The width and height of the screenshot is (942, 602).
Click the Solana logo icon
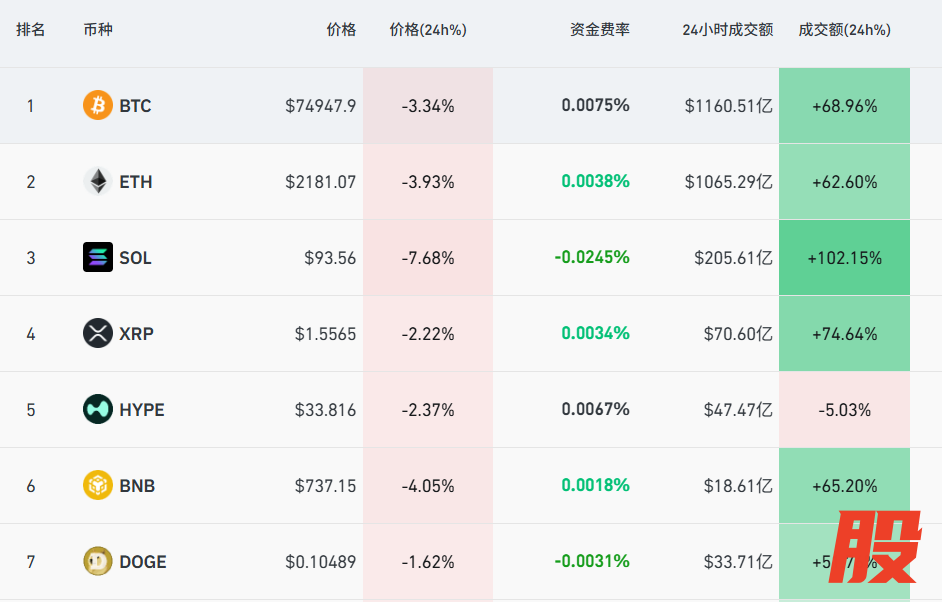click(x=98, y=257)
